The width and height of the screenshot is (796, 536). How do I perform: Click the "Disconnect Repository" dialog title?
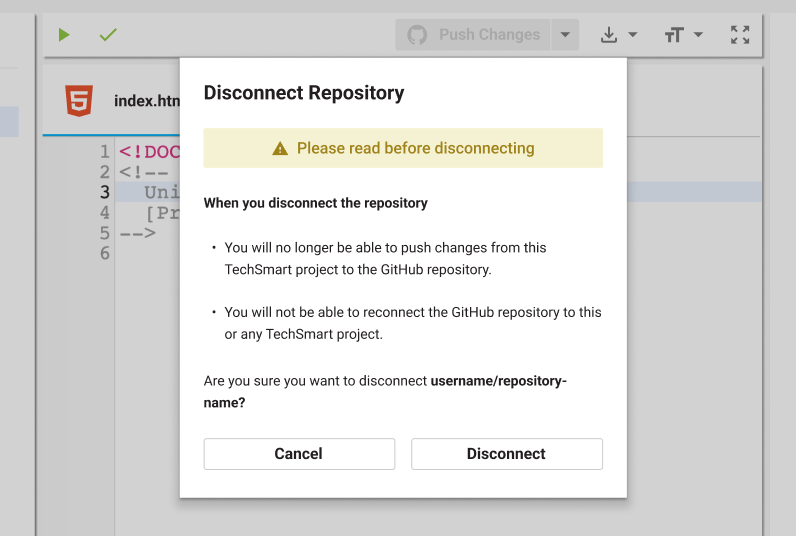pyautogui.click(x=304, y=93)
